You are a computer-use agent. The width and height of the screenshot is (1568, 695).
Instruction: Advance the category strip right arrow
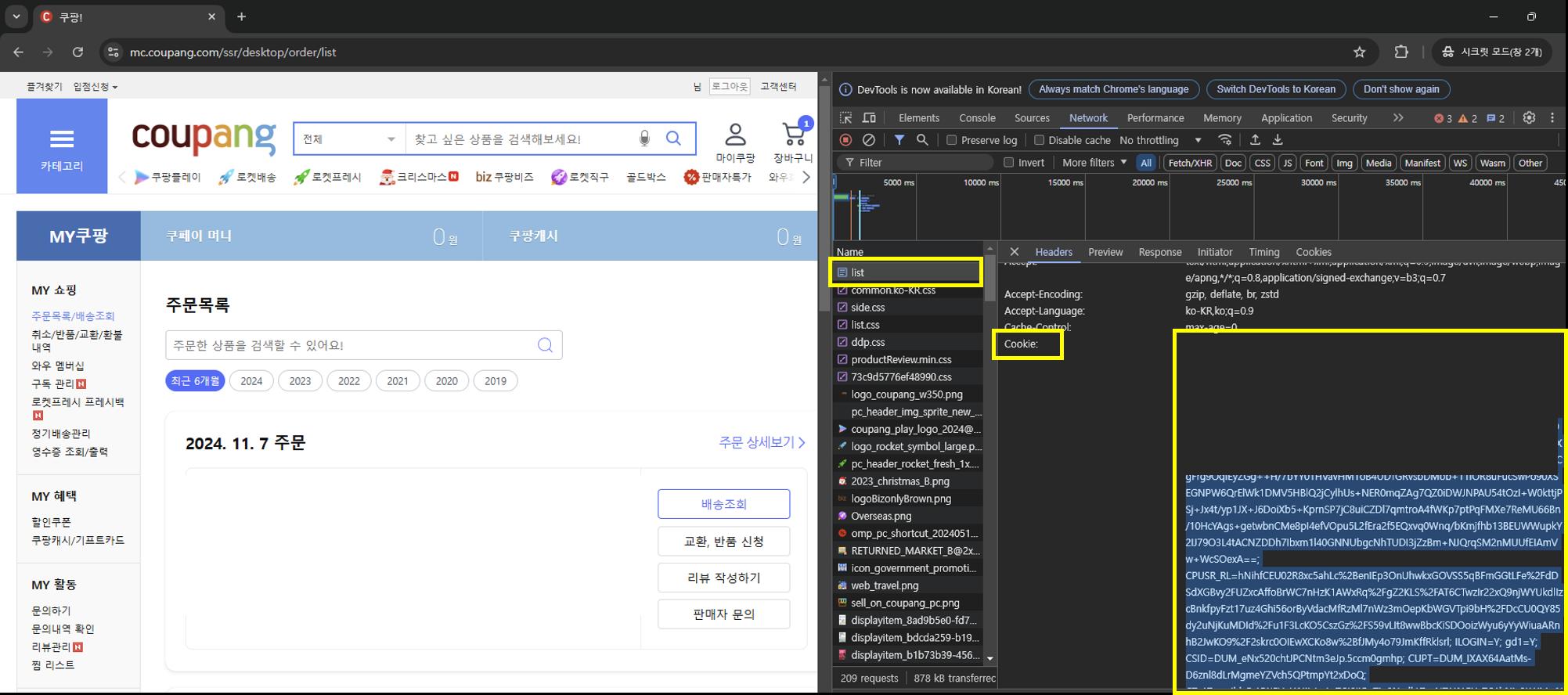(x=806, y=177)
